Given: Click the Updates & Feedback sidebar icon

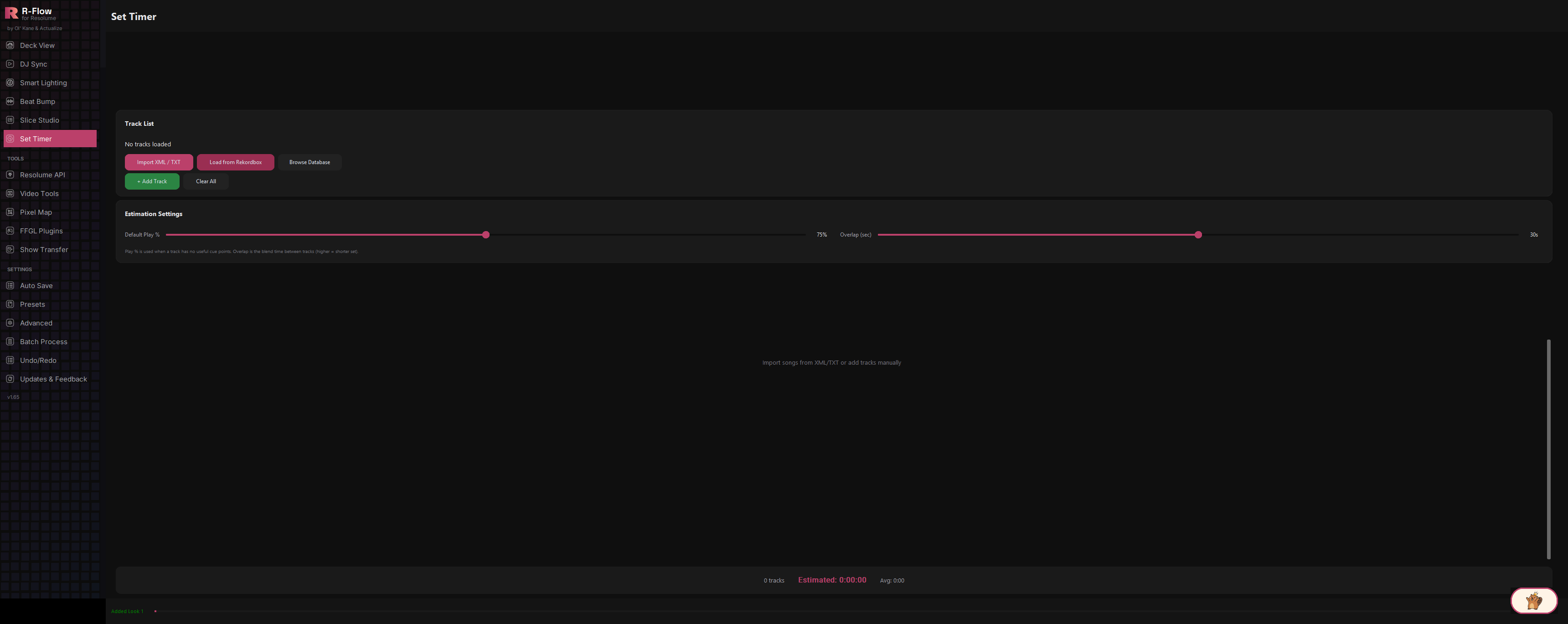Looking at the screenshot, I should point(10,379).
